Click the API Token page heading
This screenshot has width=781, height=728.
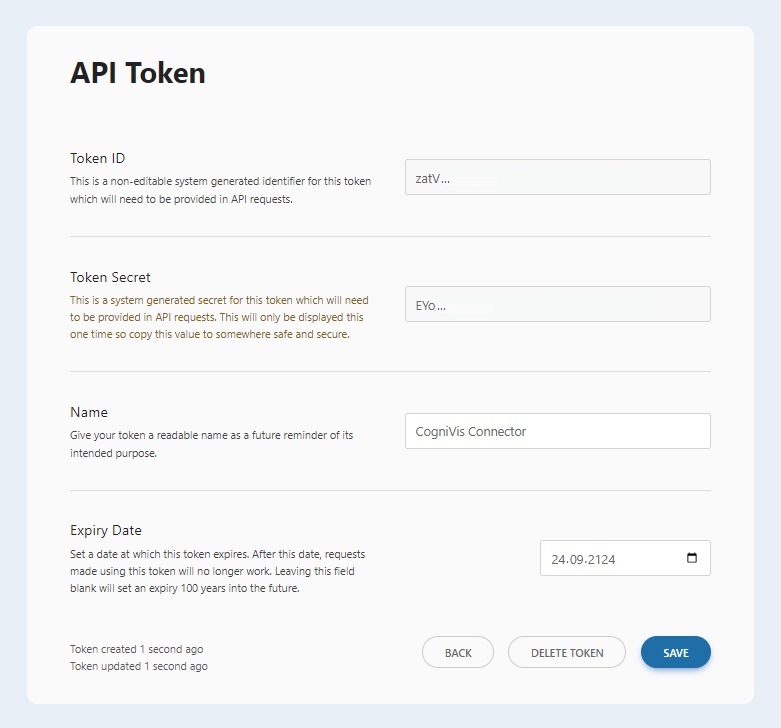click(137, 73)
